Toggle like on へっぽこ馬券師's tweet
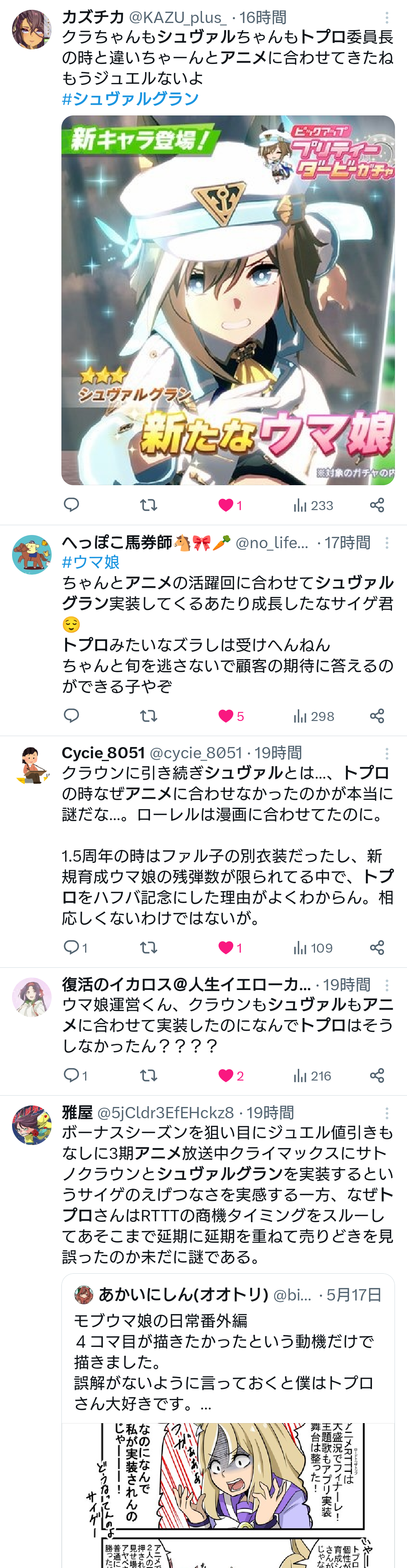Image resolution: width=407 pixels, height=1568 pixels. click(231, 716)
